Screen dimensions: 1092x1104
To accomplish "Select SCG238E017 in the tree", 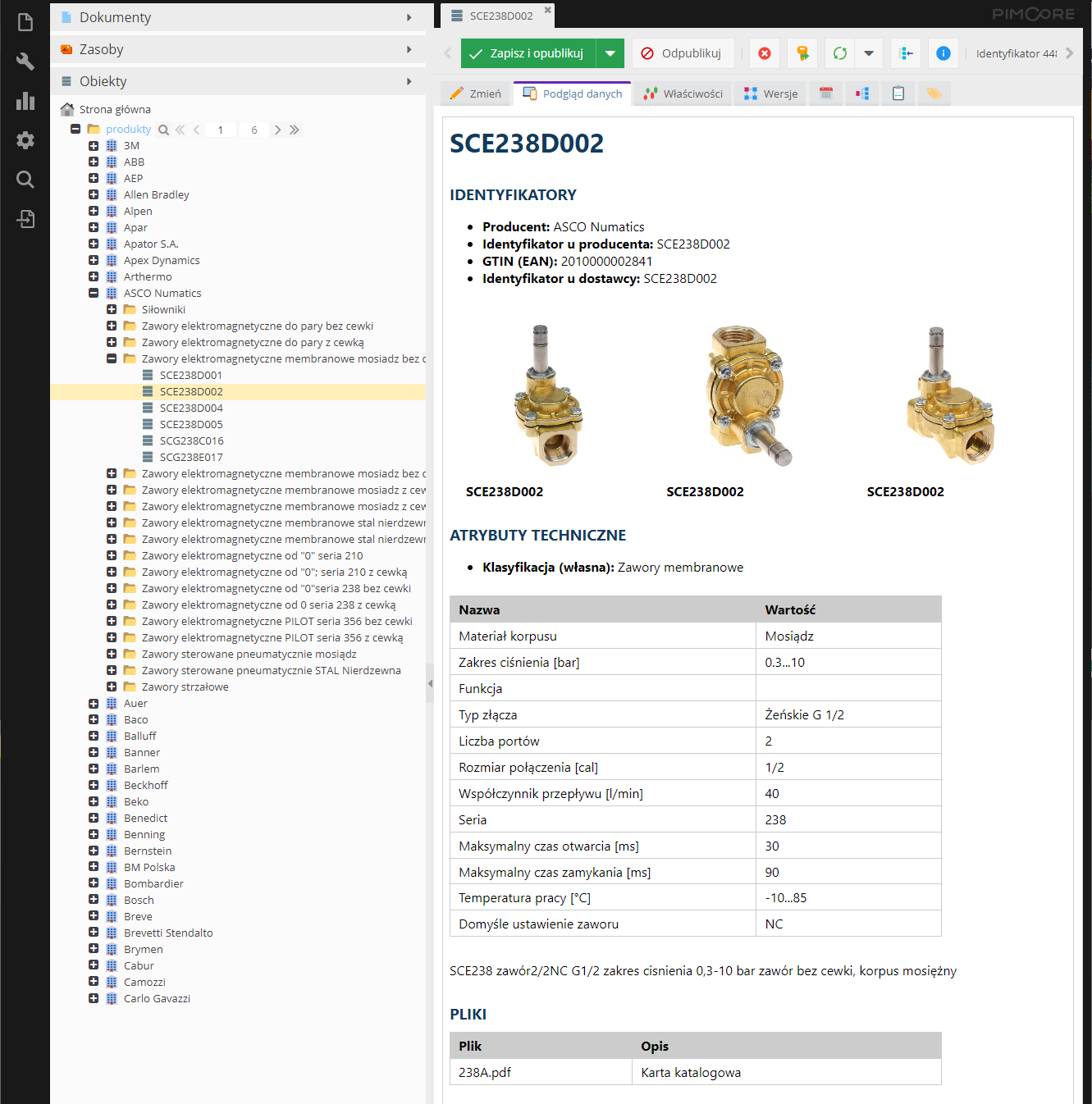I will click(190, 457).
